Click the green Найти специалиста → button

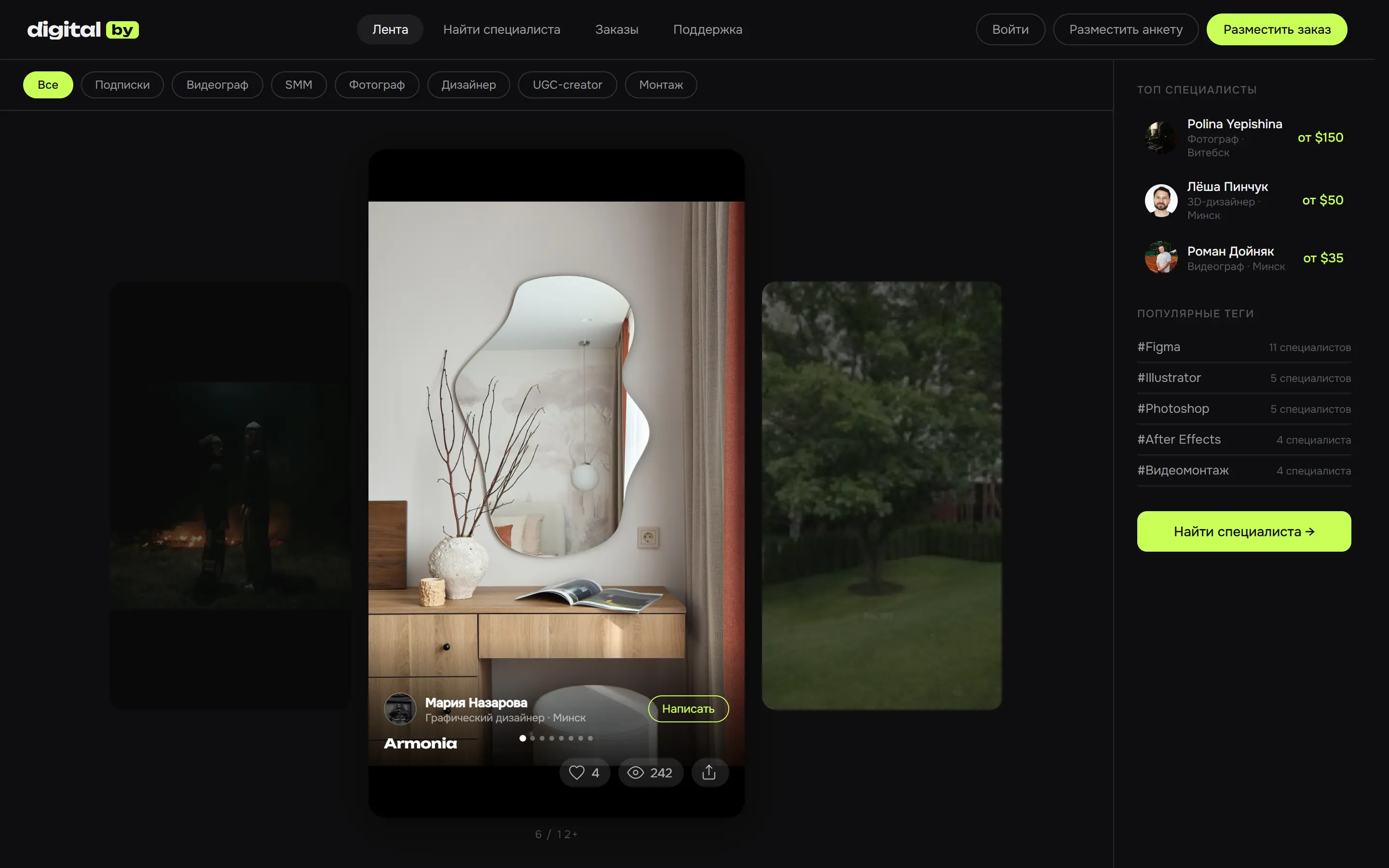point(1244,531)
